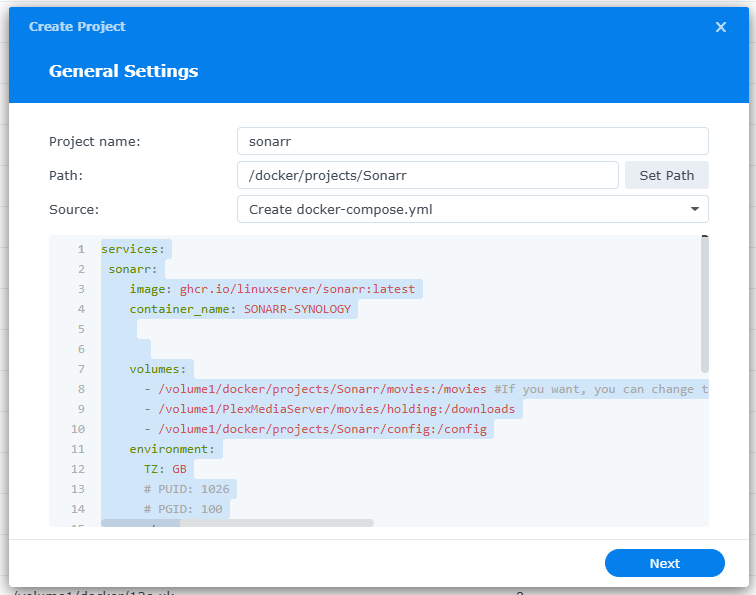Click the 'TZ: GB' line
This screenshot has width=756, height=595.
click(165, 469)
